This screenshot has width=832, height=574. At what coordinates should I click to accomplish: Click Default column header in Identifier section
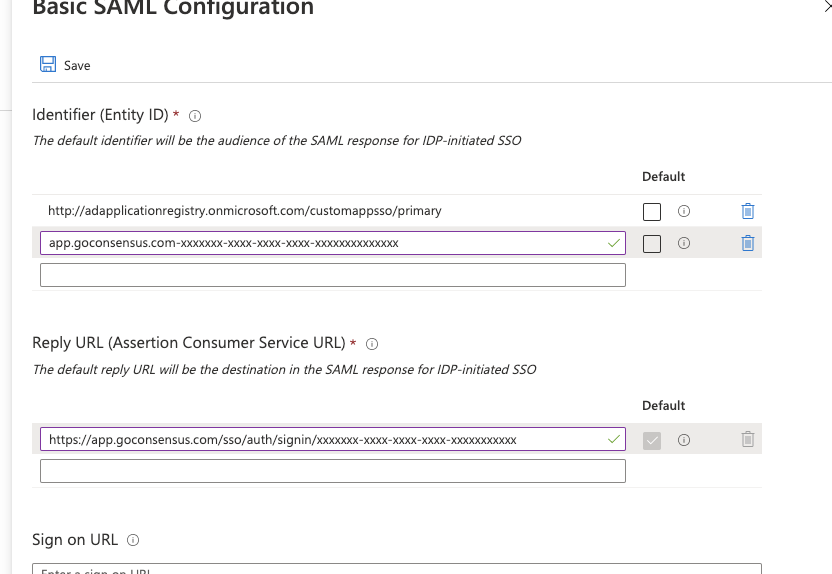(x=663, y=177)
